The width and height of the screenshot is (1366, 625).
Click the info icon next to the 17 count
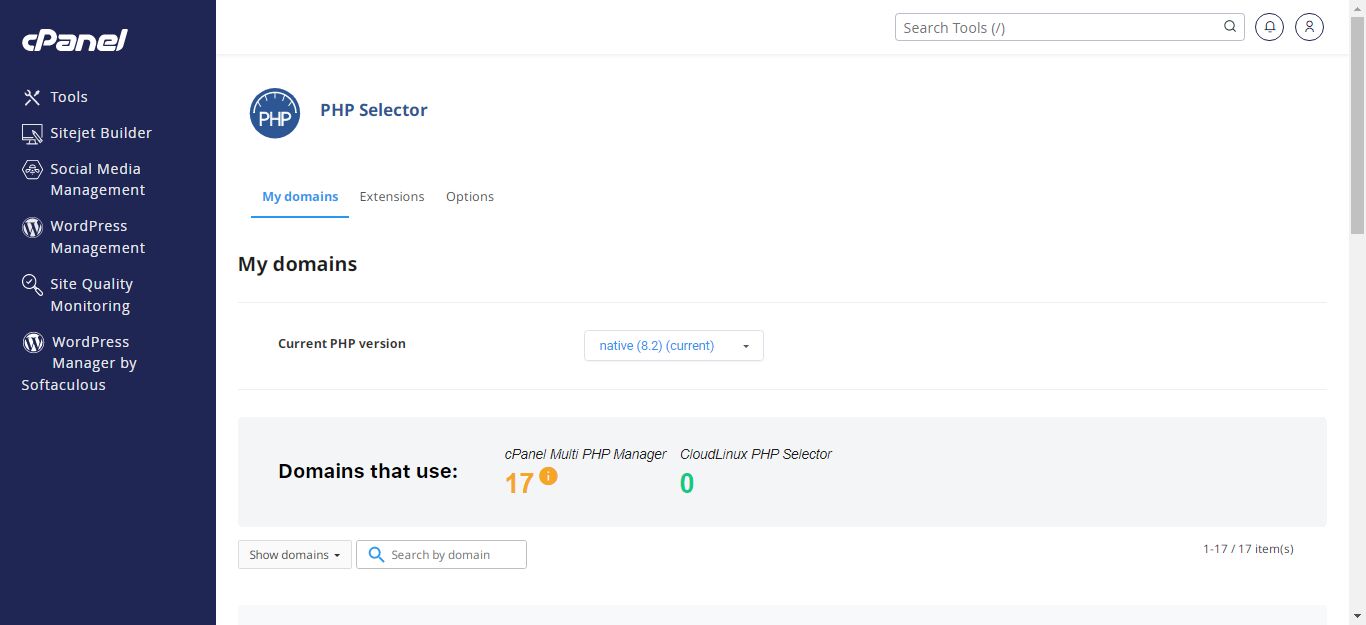coord(547,477)
